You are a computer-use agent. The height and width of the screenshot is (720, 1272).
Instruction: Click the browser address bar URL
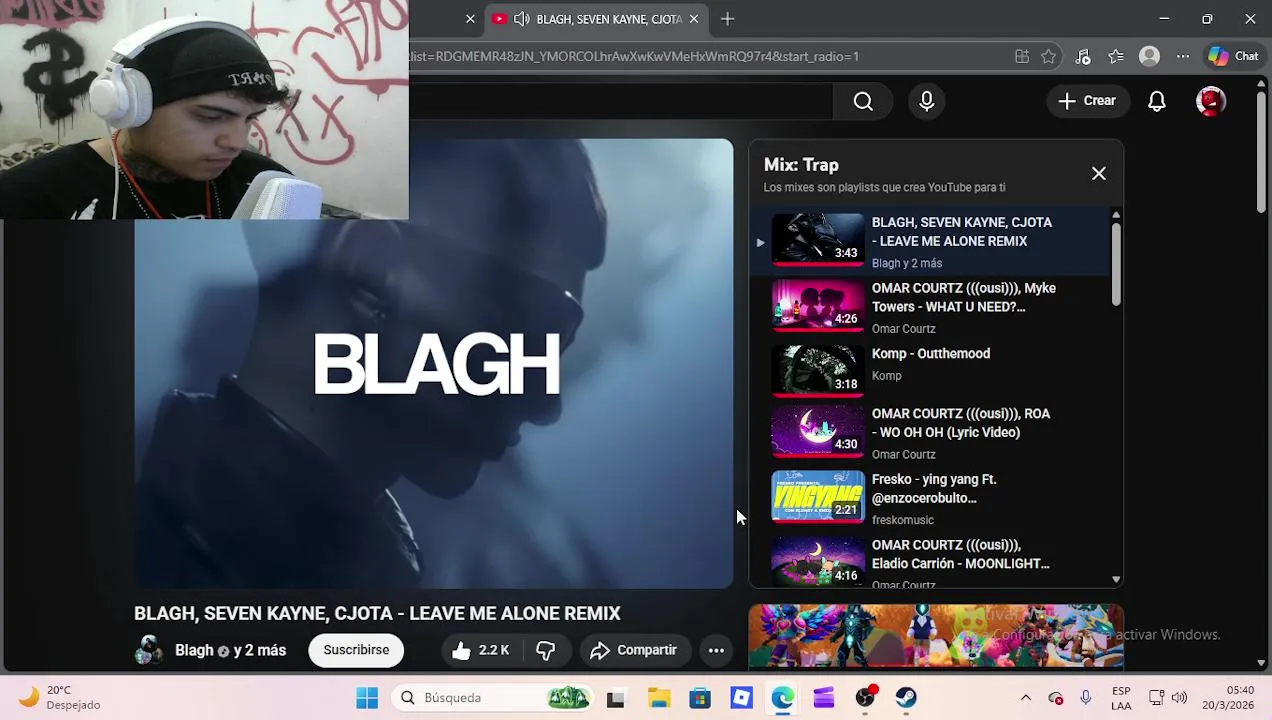tap(634, 57)
